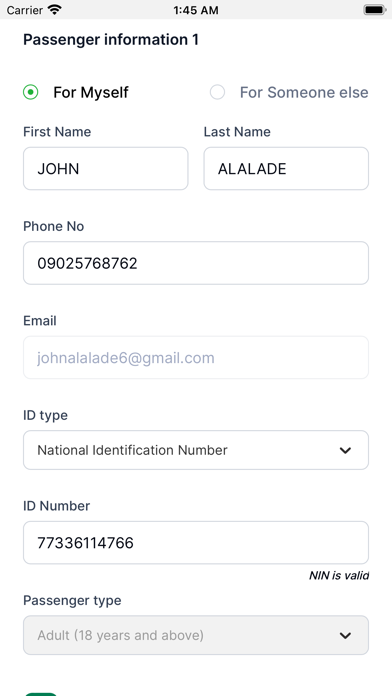This screenshot has height=696, width=392.
Task: Tap the Passenger type field label
Action: point(72,601)
